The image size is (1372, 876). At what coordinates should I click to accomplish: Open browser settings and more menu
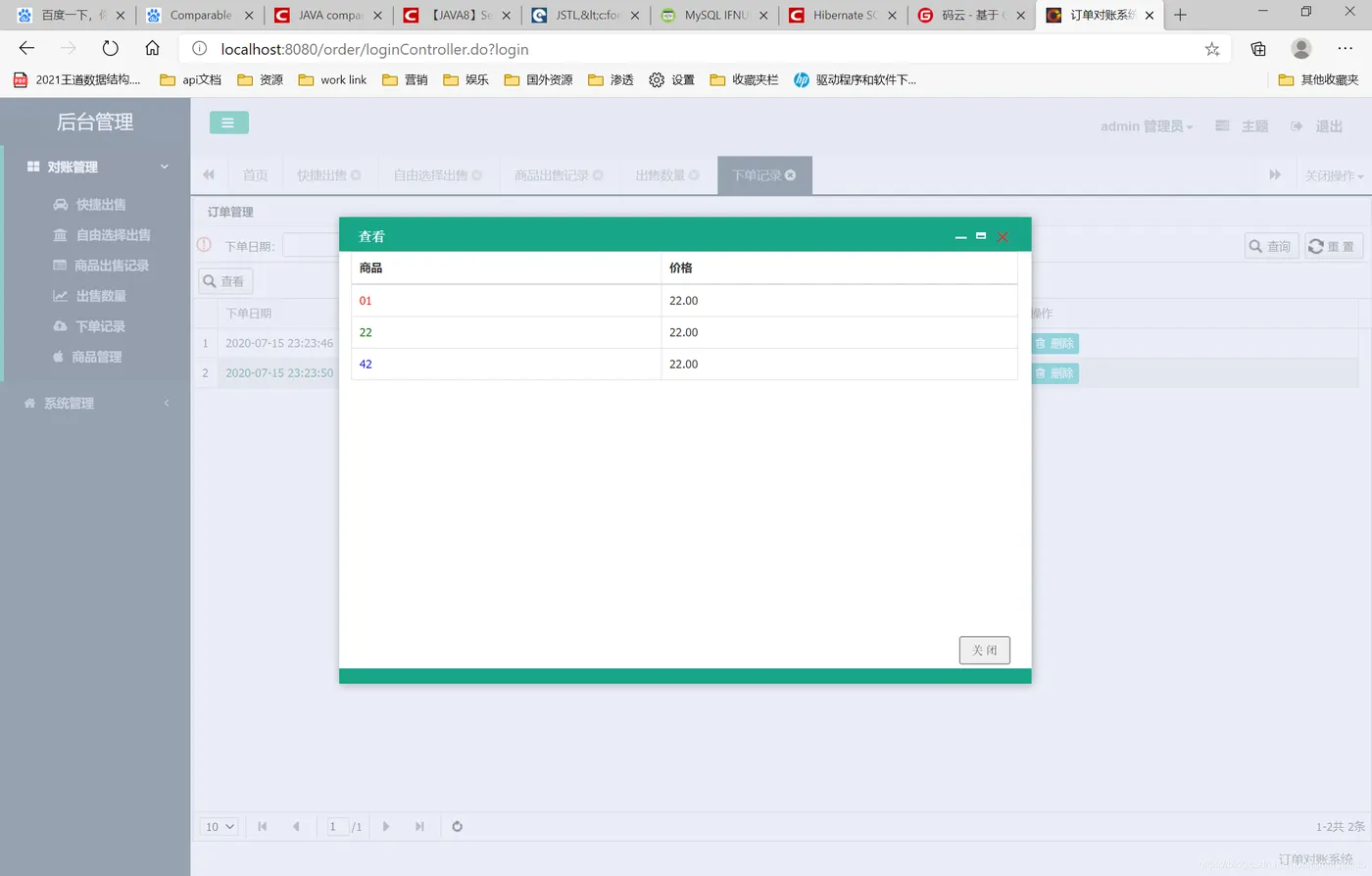pyautogui.click(x=1345, y=48)
